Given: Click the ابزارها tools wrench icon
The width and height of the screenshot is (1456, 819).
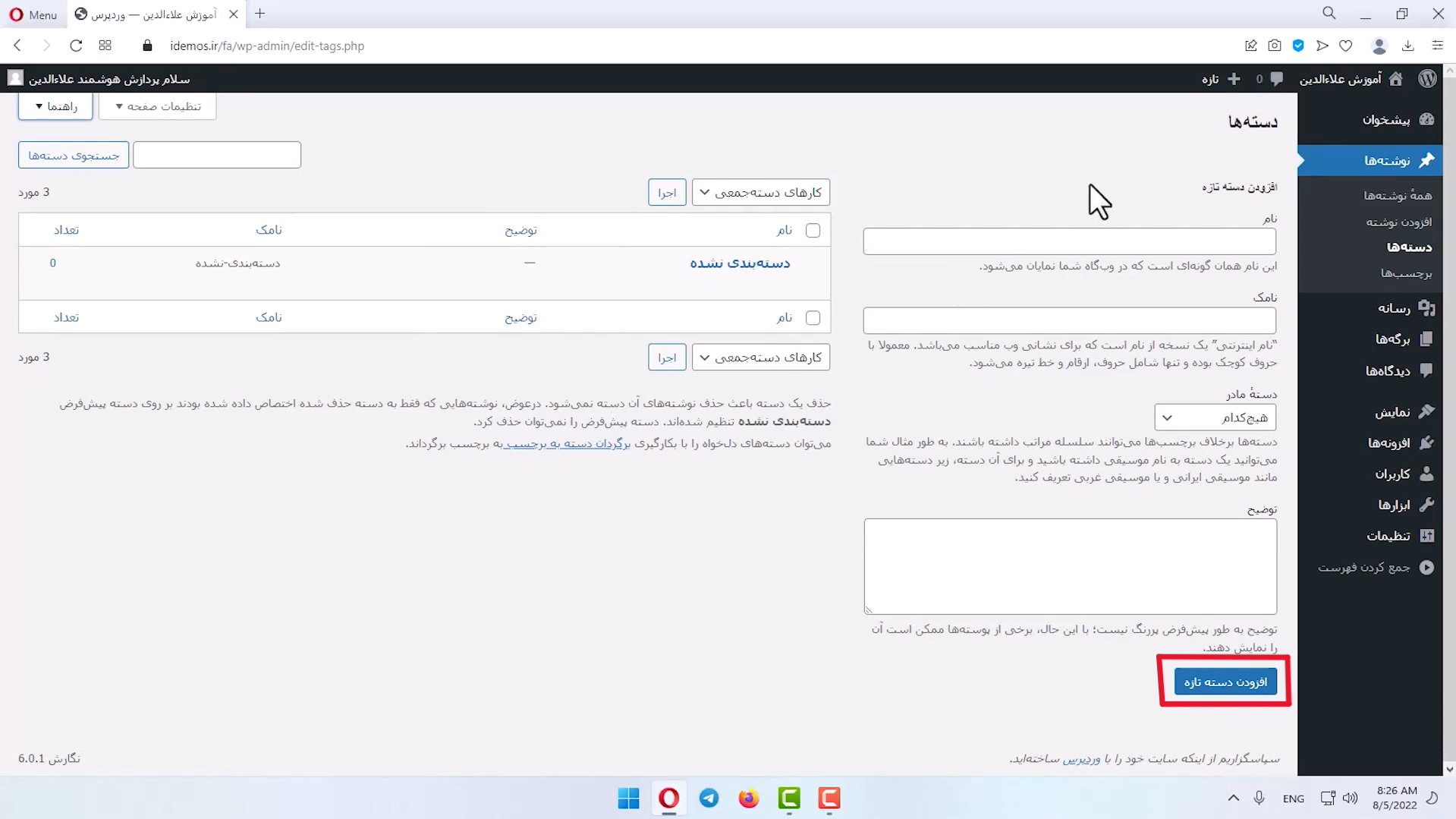Looking at the screenshot, I should [x=1426, y=505].
